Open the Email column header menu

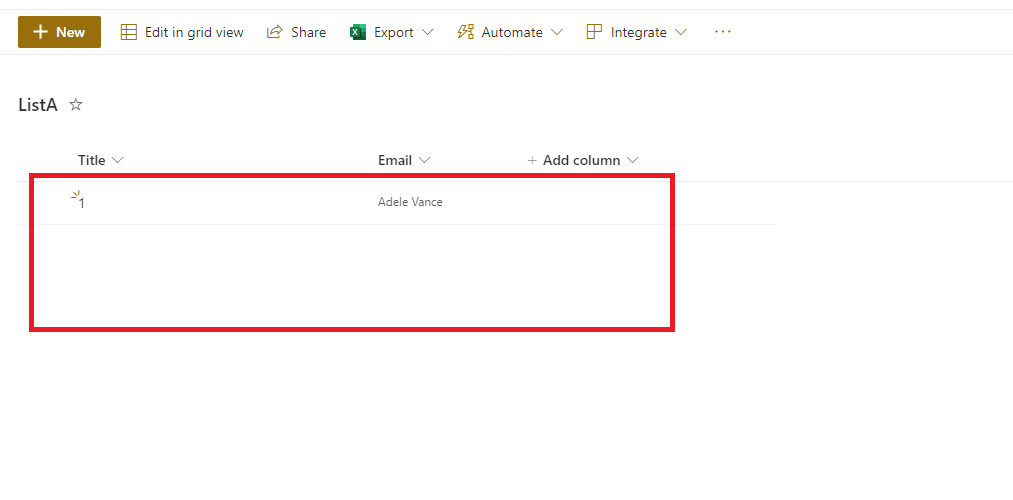tap(404, 160)
